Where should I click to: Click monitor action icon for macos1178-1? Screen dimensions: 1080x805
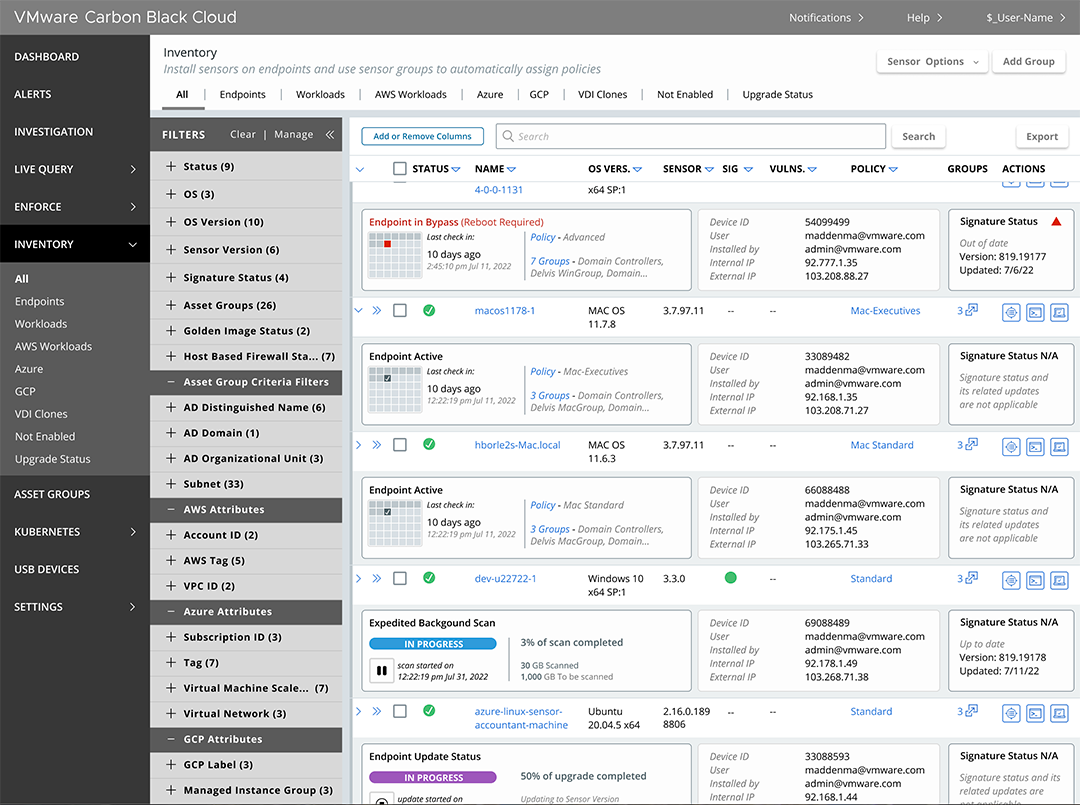(1059, 313)
